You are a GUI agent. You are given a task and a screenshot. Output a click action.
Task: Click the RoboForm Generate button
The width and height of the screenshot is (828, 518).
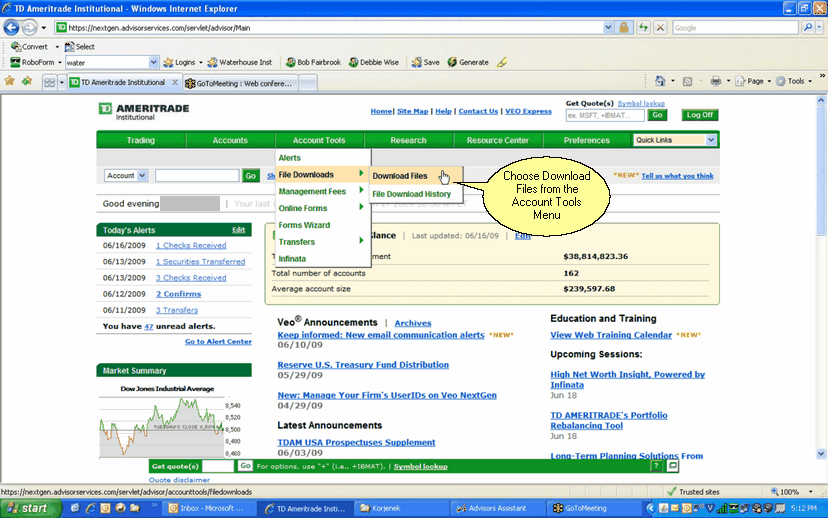point(468,62)
